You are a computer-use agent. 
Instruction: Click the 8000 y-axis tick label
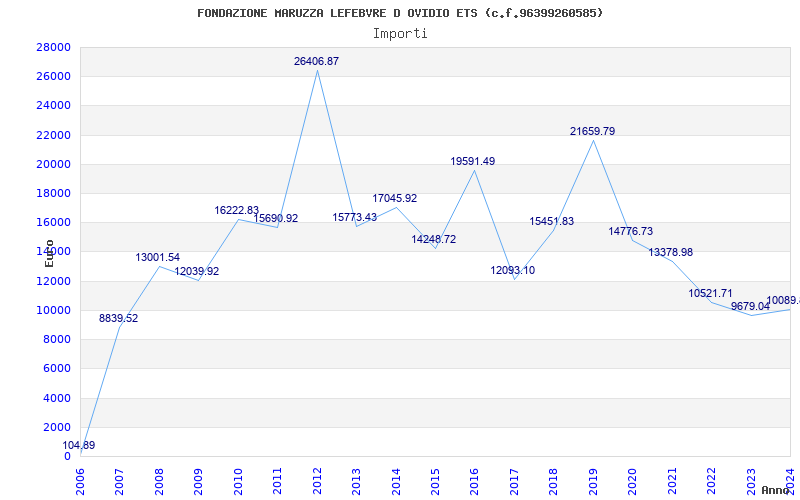(x=56, y=339)
